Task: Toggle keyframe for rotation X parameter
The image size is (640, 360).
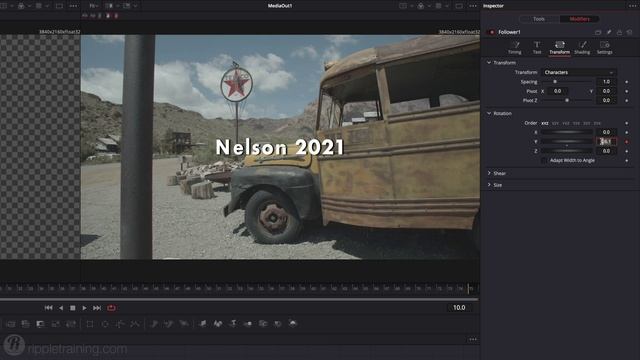Action: click(x=627, y=132)
